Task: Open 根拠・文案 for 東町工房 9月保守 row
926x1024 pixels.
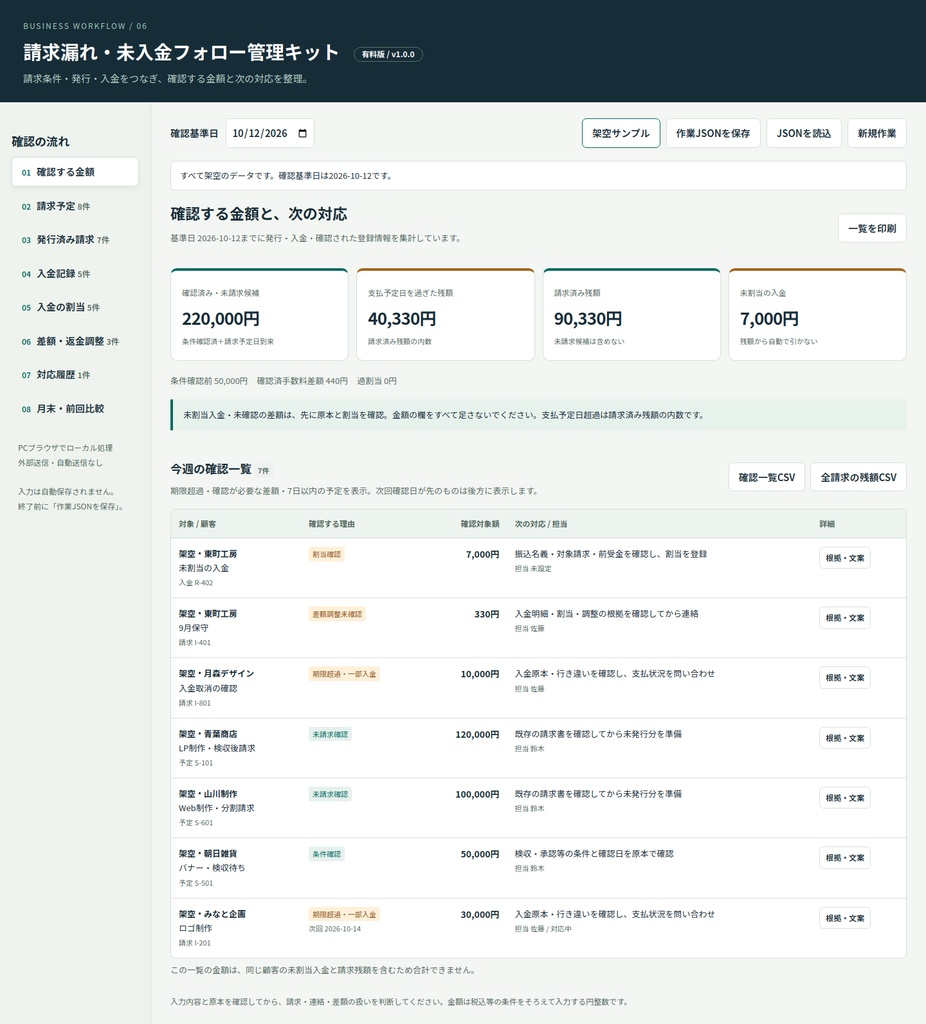Action: pyautogui.click(x=844, y=618)
